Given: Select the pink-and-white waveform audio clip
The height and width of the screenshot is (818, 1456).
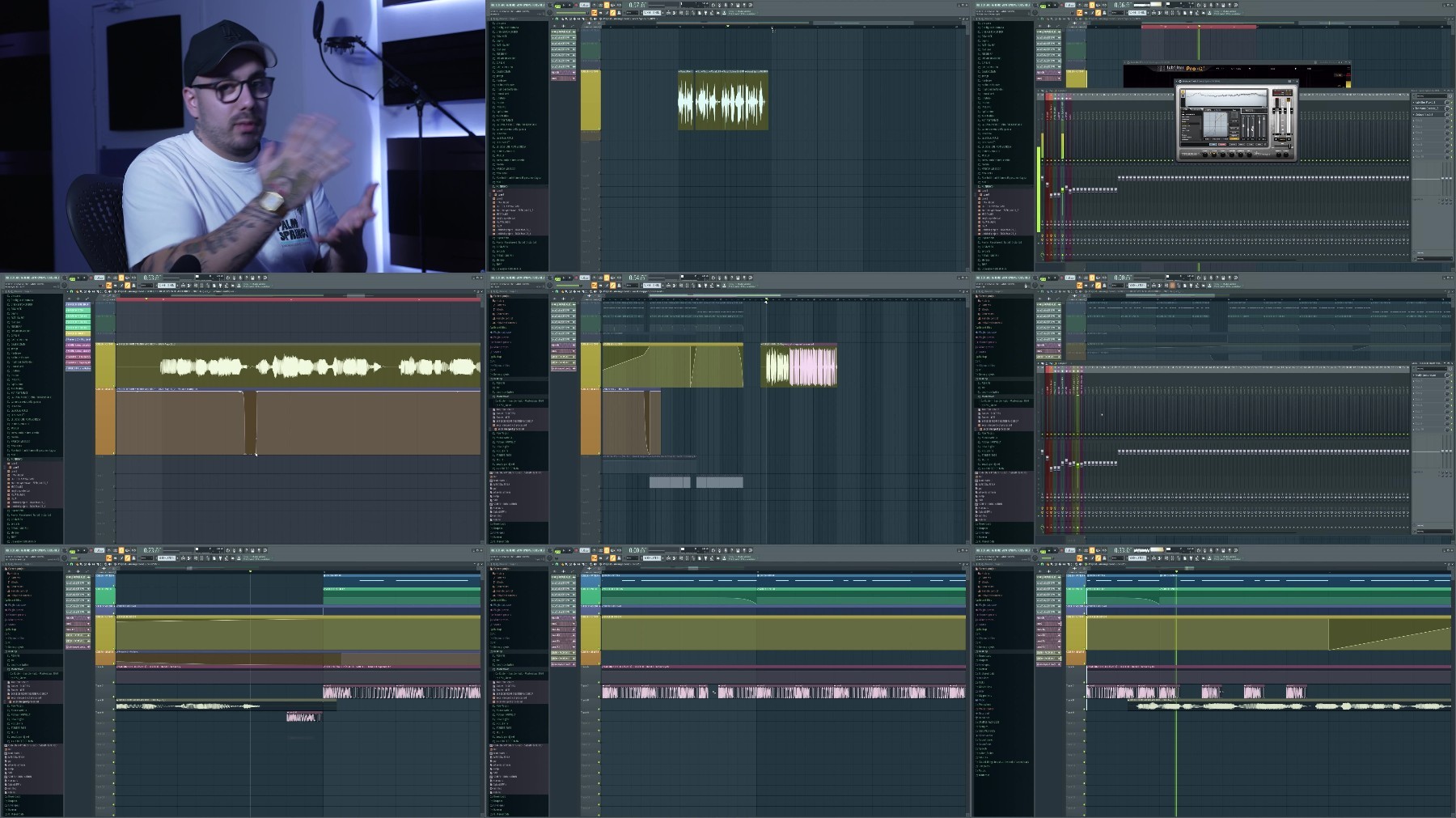Looking at the screenshot, I should click(799, 366).
